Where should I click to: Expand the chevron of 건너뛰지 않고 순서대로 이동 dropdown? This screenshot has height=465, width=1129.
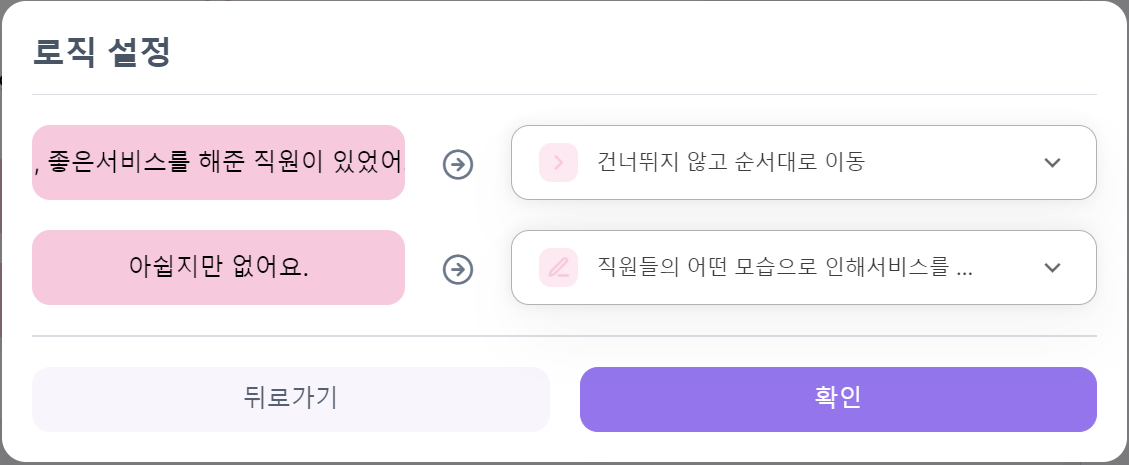tap(1052, 163)
